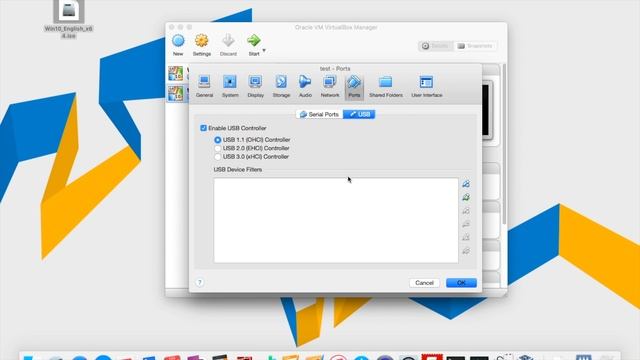Image resolution: width=640 pixels, height=360 pixels.
Task: Open the Storage settings section
Action: click(x=281, y=86)
